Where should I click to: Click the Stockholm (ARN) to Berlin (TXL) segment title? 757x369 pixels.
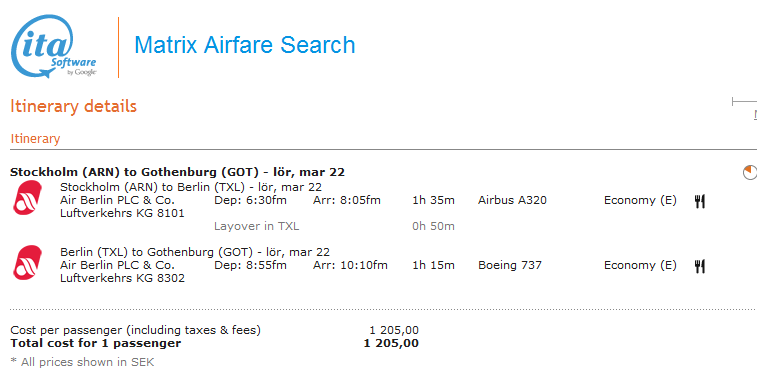(x=191, y=187)
